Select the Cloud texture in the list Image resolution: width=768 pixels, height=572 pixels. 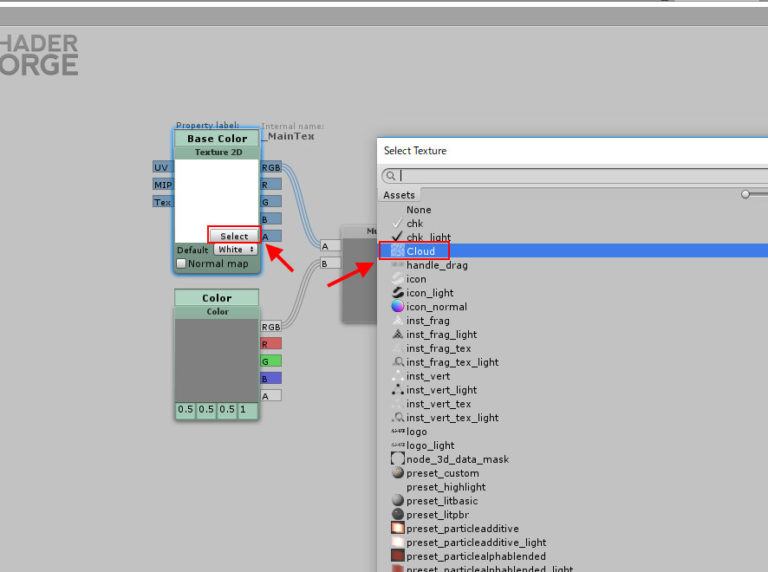tap(420, 251)
